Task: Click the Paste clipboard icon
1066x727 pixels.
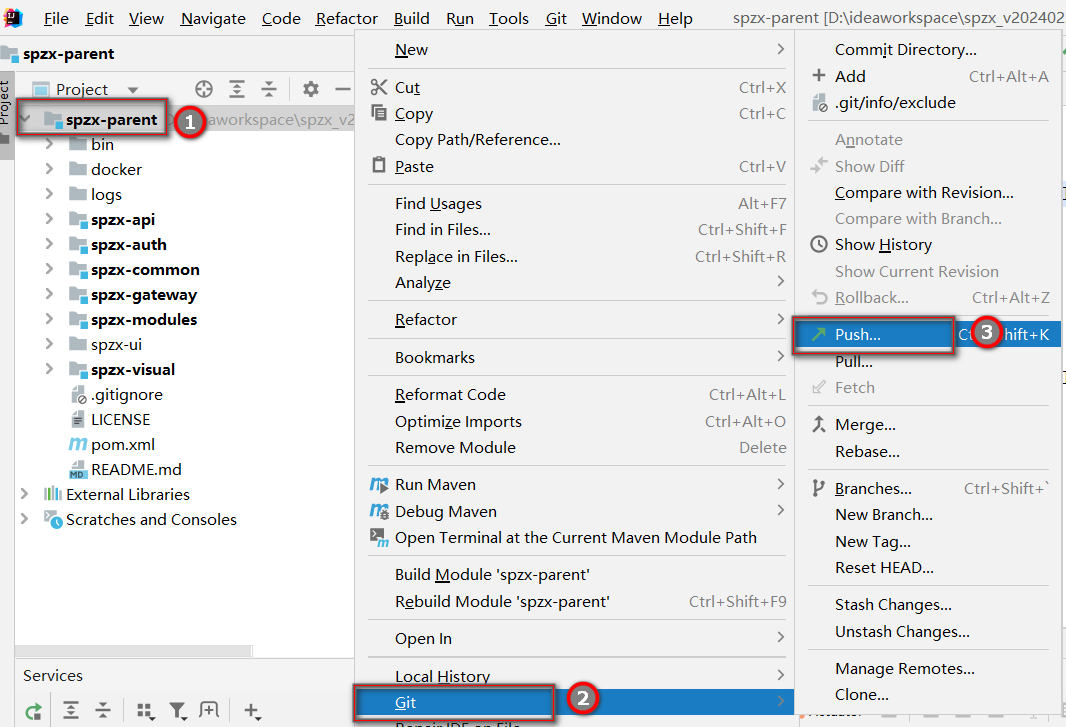Action: tap(379, 165)
